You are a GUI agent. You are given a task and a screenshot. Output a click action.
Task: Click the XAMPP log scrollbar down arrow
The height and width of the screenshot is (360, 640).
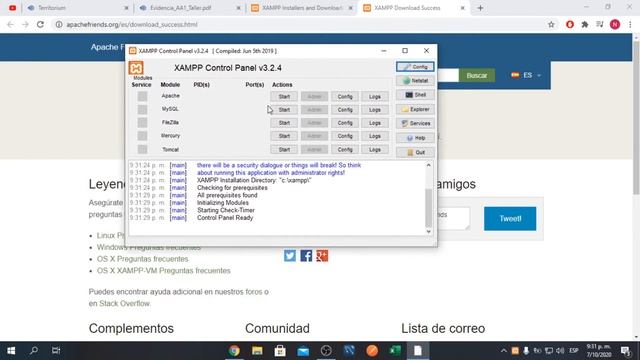[x=428, y=231]
